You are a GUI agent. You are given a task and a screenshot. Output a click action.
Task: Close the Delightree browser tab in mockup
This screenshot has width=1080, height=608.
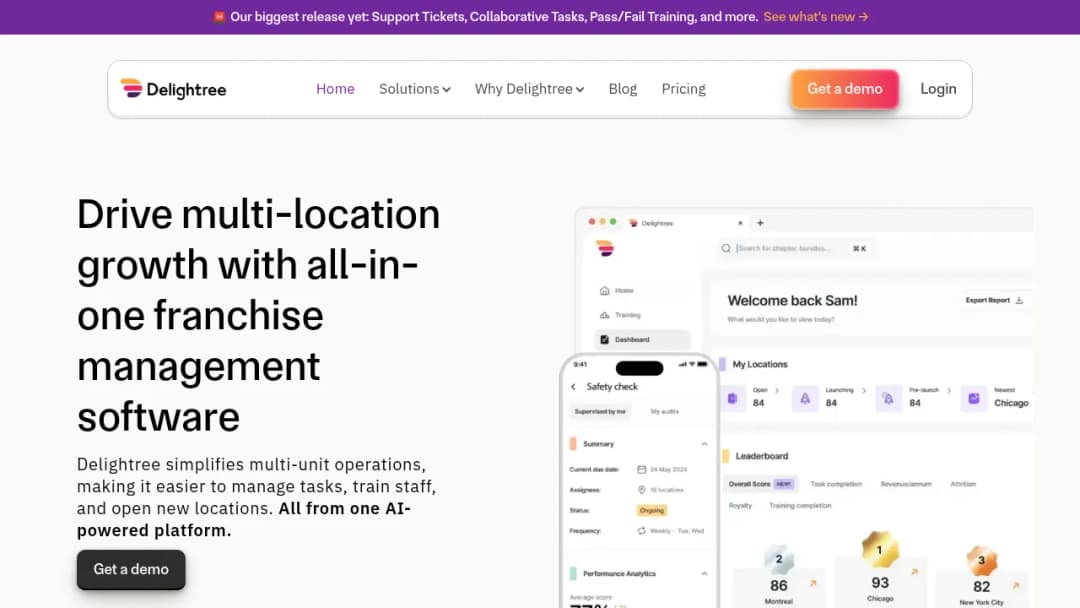pos(740,223)
